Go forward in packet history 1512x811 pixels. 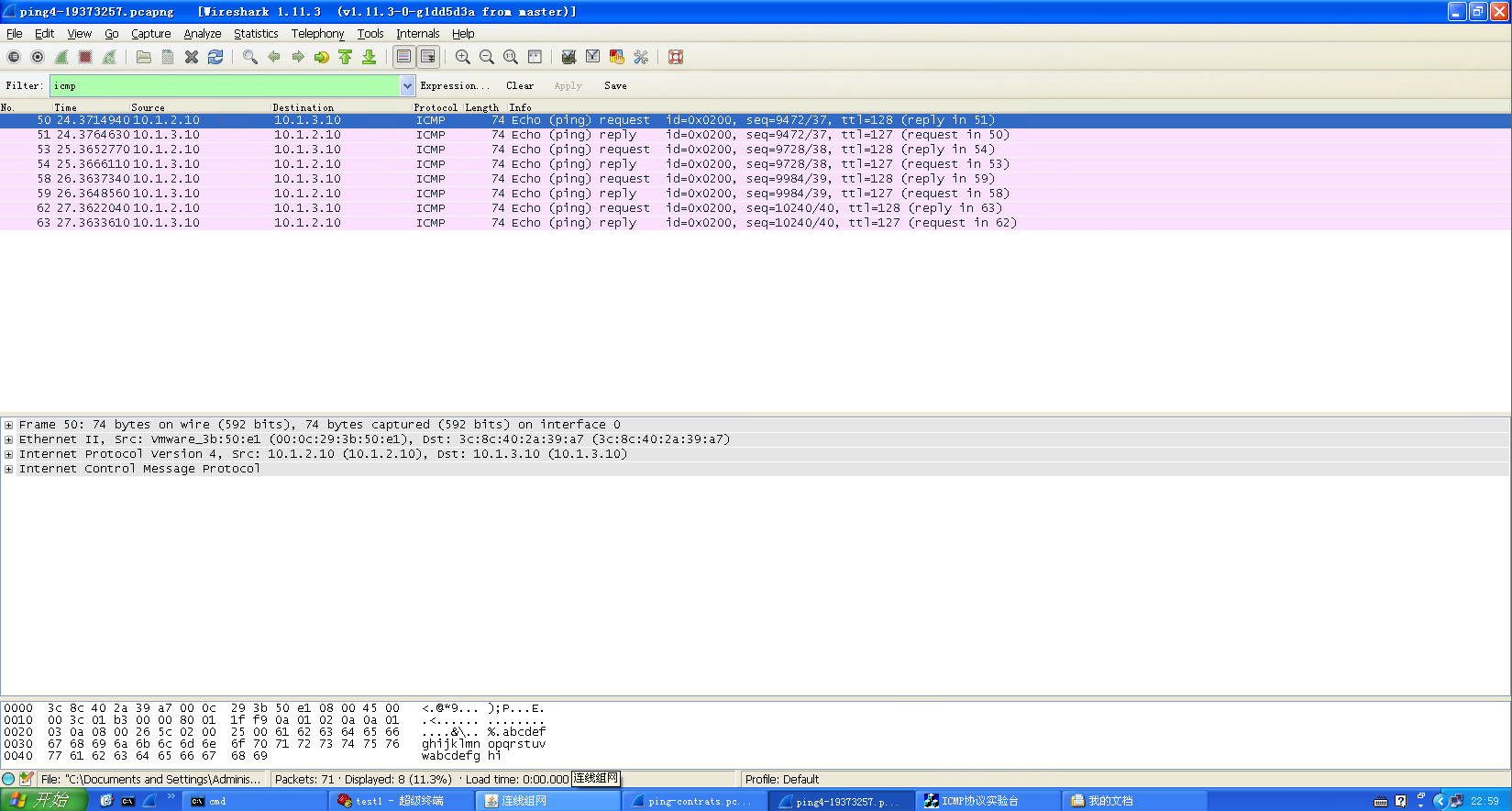point(298,57)
